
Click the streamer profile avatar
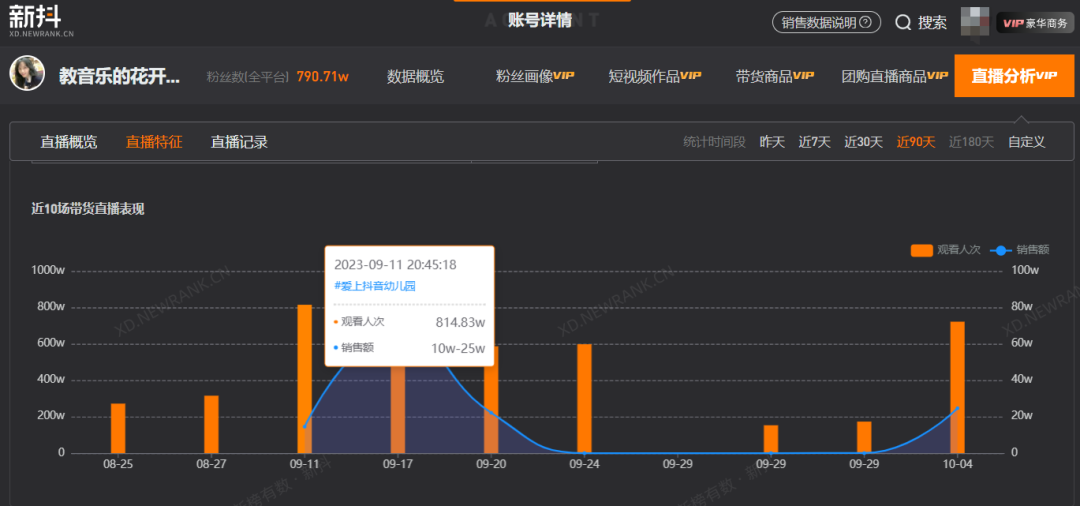coord(28,75)
